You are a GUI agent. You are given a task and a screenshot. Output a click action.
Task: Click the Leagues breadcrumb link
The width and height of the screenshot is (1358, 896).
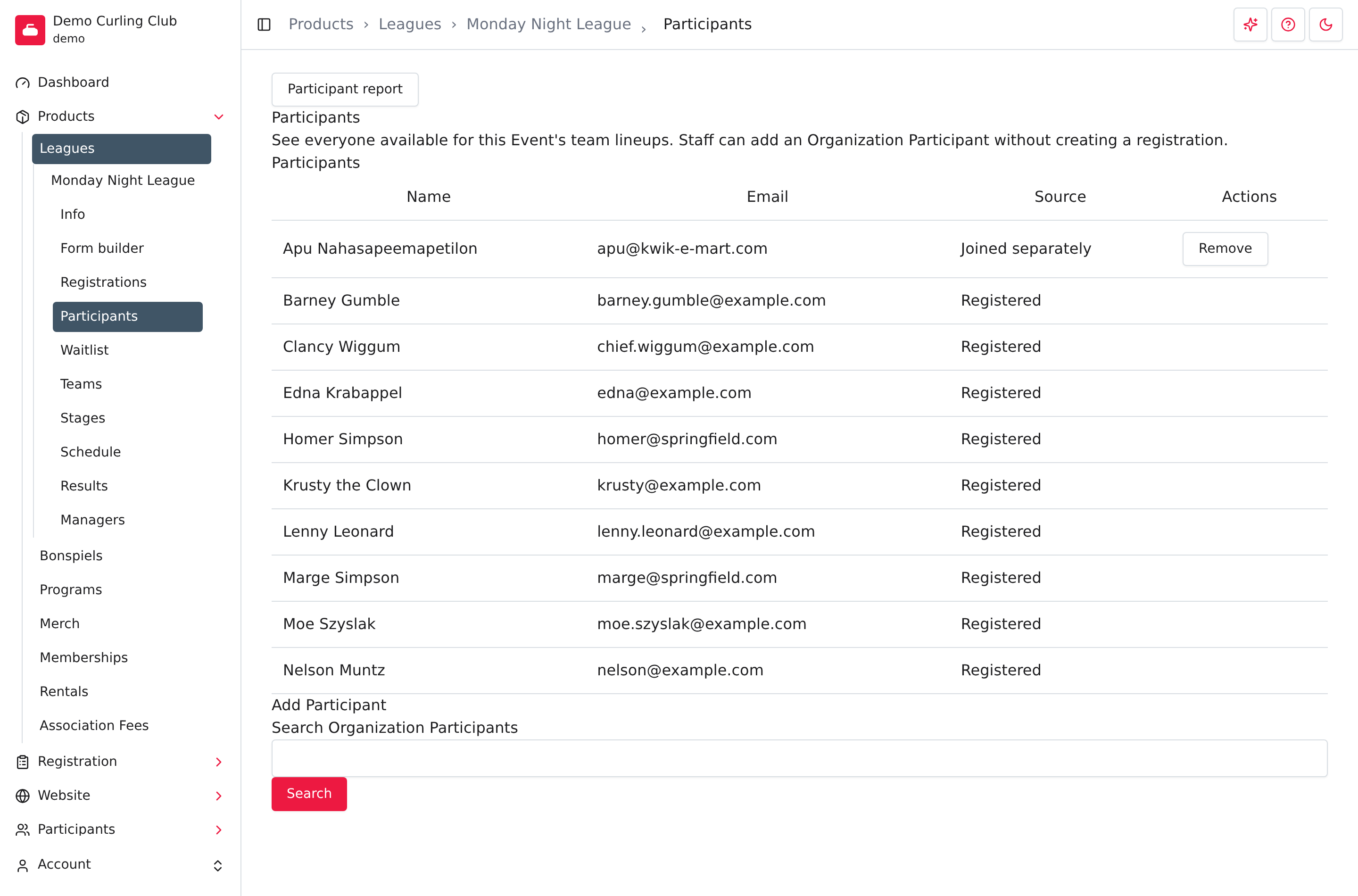click(x=410, y=24)
